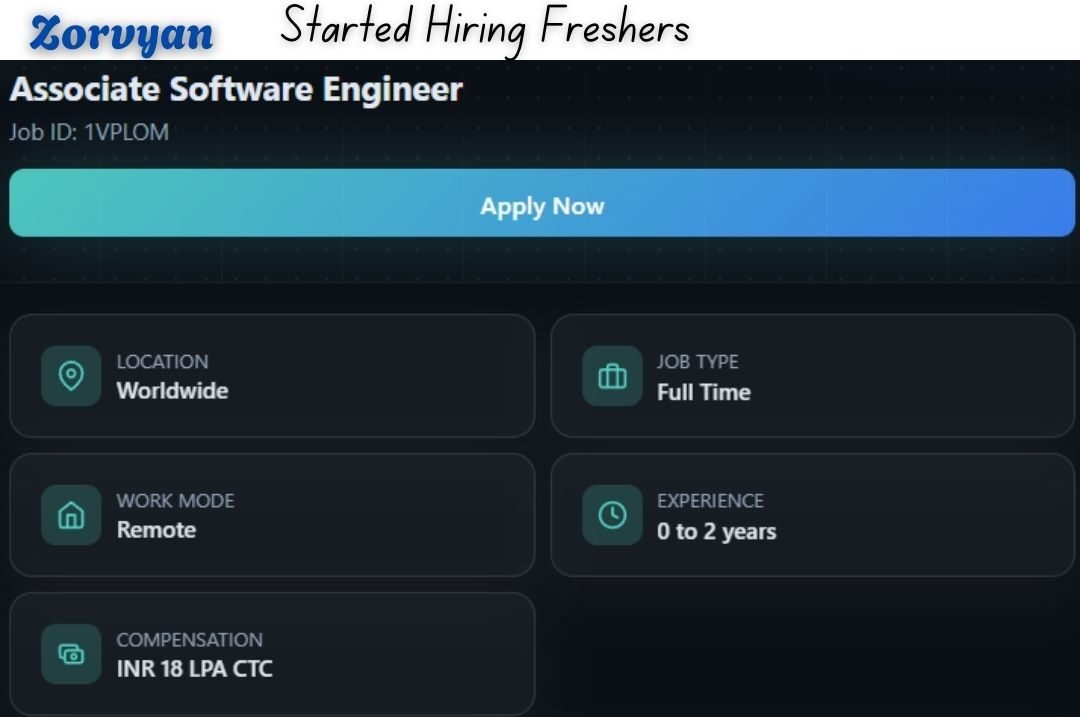Click the INR 18 LPA CTC value
Screen dimensions: 1080x717
[194, 669]
